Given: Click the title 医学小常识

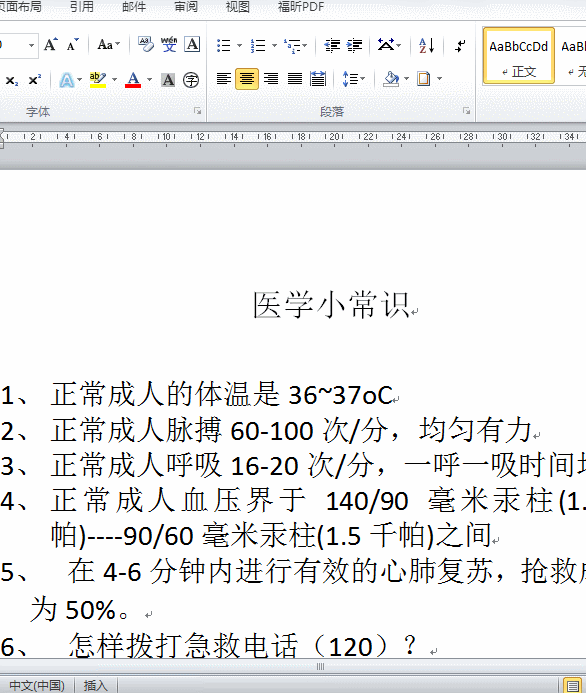Looking at the screenshot, I should (x=331, y=305).
